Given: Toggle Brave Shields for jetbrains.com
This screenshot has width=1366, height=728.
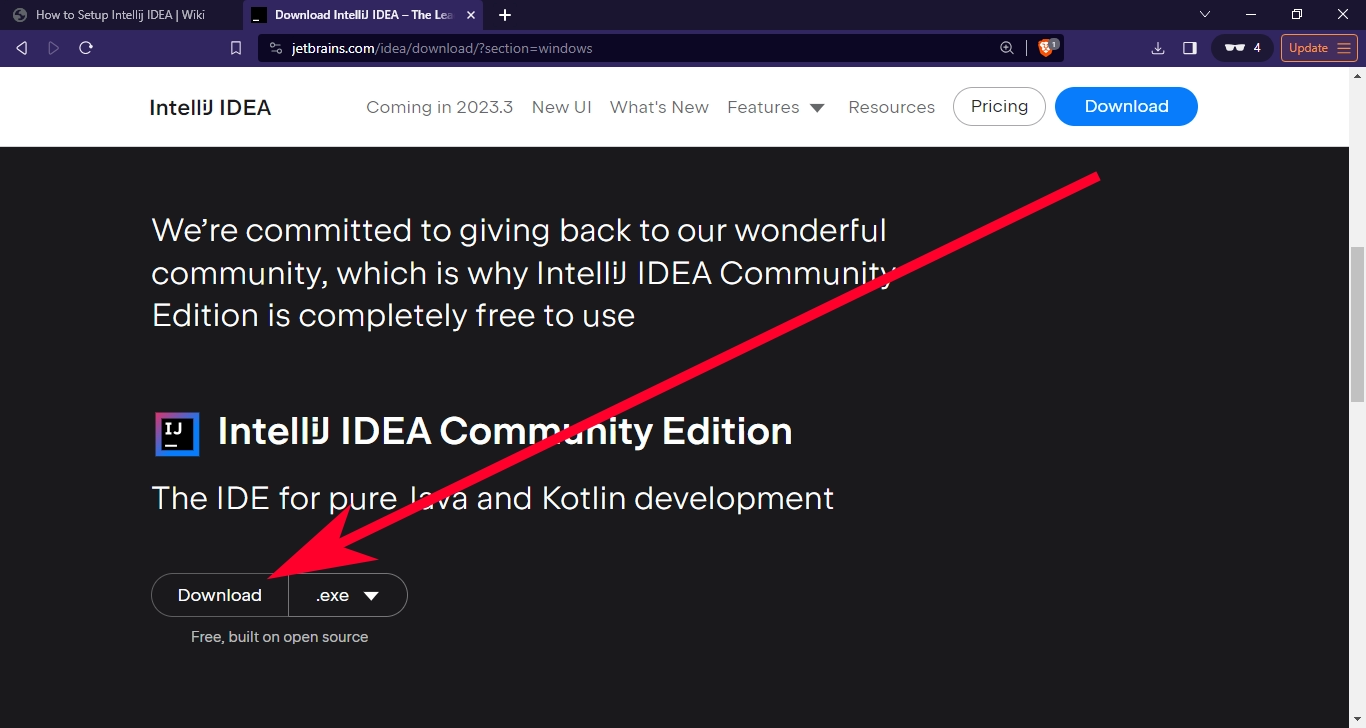Looking at the screenshot, I should click(1046, 47).
